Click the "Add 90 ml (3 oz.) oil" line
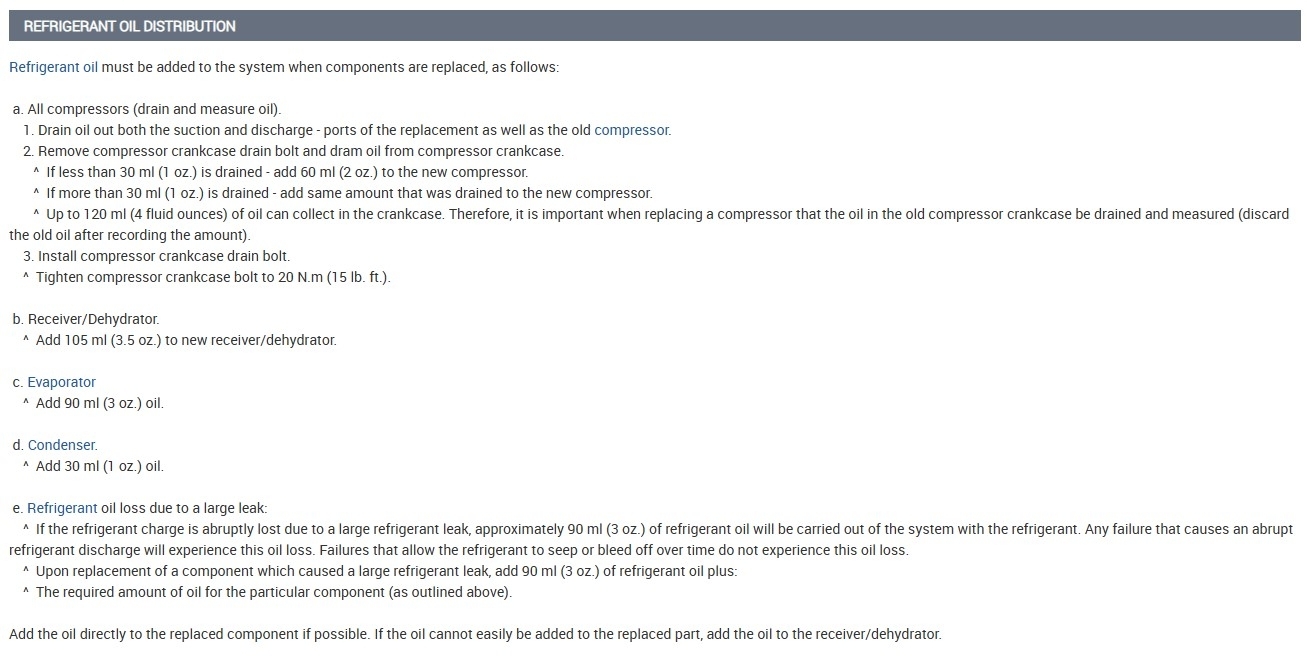The image size is (1307, 668). click(x=99, y=403)
